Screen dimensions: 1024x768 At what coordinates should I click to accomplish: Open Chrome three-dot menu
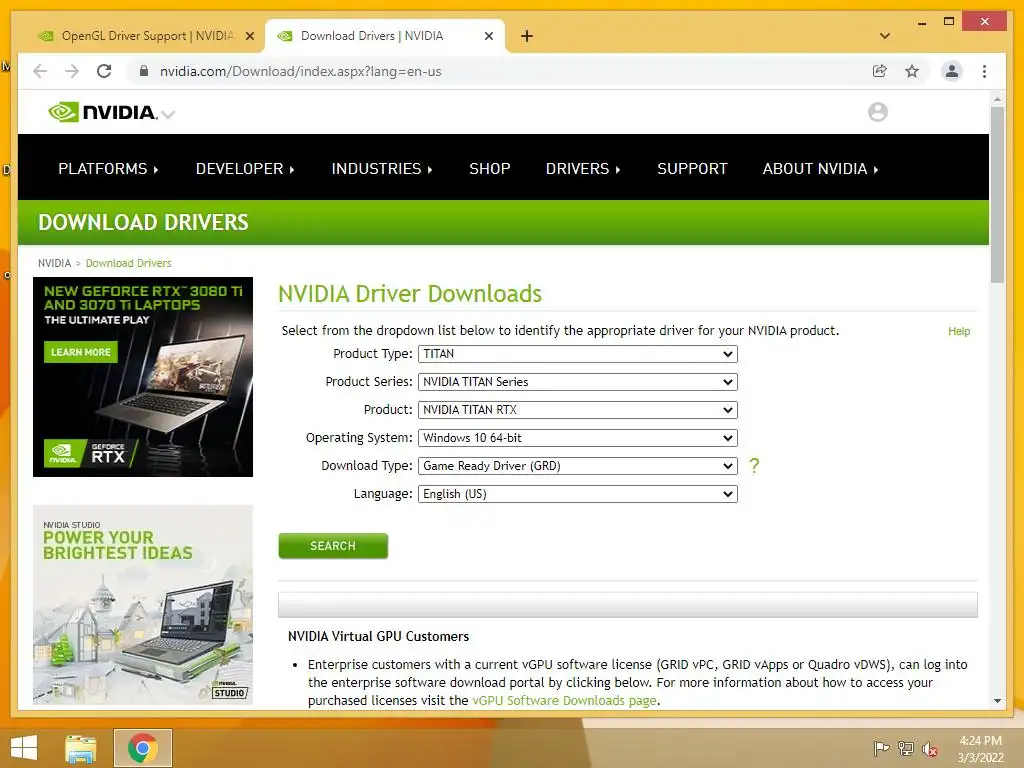click(x=984, y=71)
